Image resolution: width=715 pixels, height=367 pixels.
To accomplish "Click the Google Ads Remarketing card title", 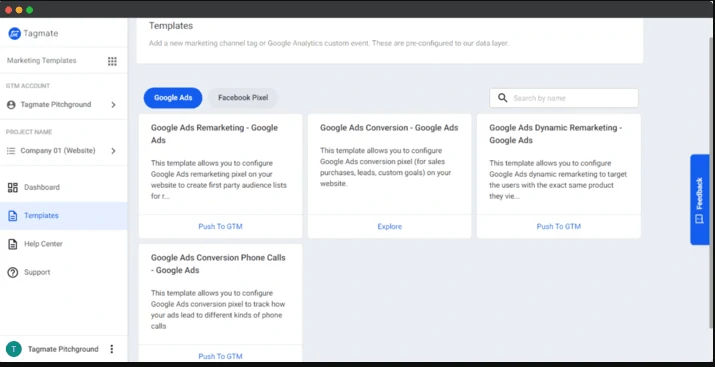I will pyautogui.click(x=214, y=134).
